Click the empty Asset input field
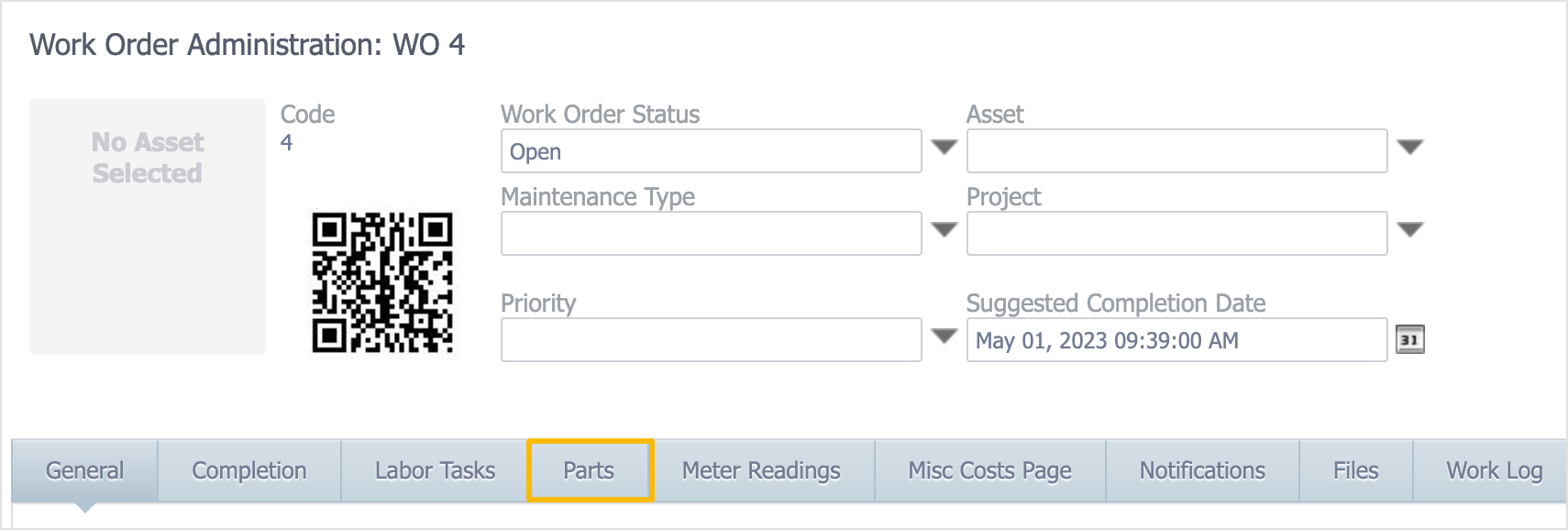 tap(1176, 151)
